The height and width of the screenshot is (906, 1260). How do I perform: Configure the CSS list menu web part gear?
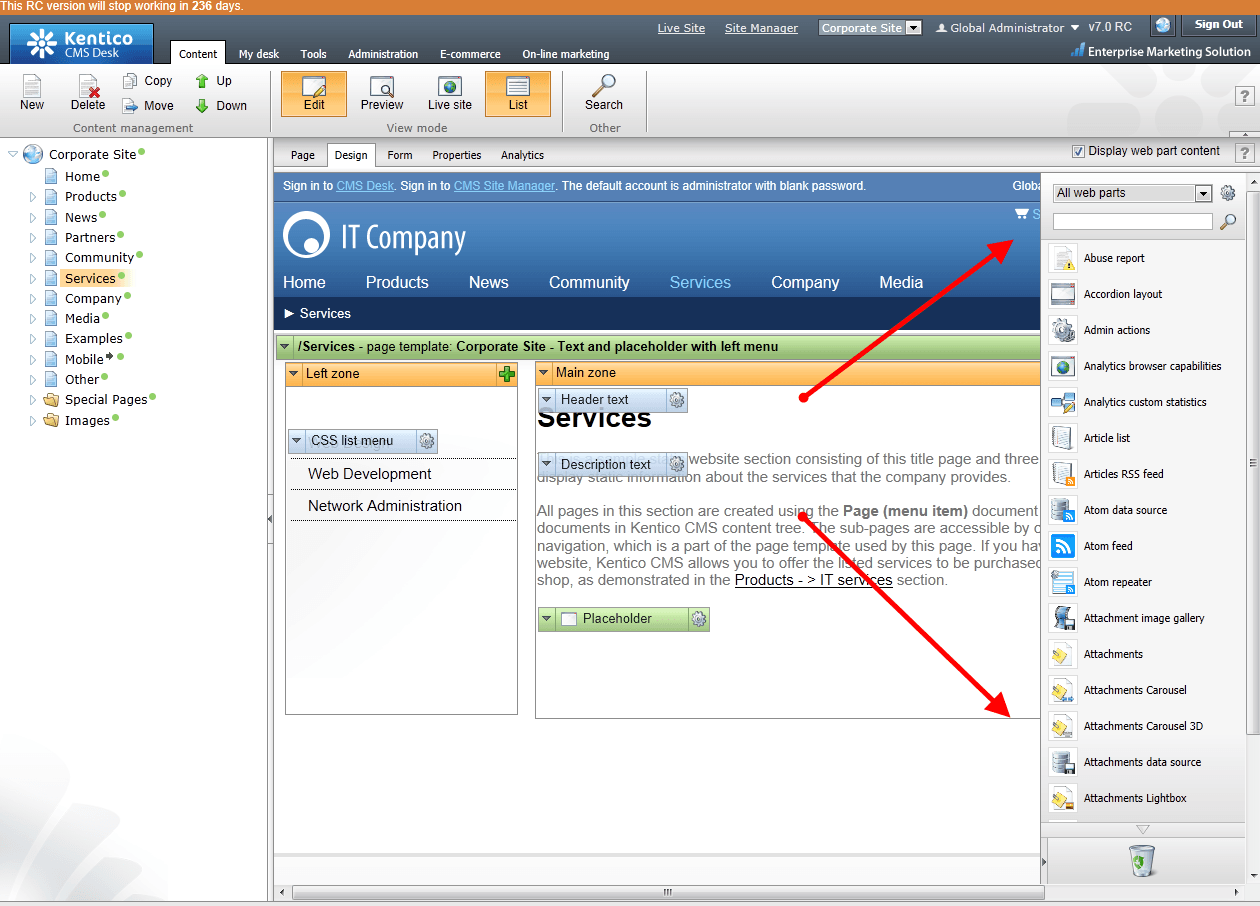tap(427, 441)
